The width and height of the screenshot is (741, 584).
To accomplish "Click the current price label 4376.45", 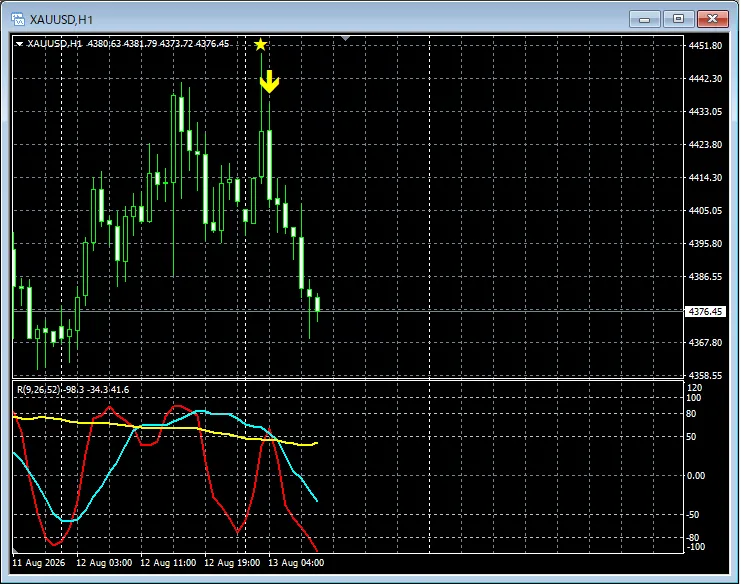I will pyautogui.click(x=705, y=311).
